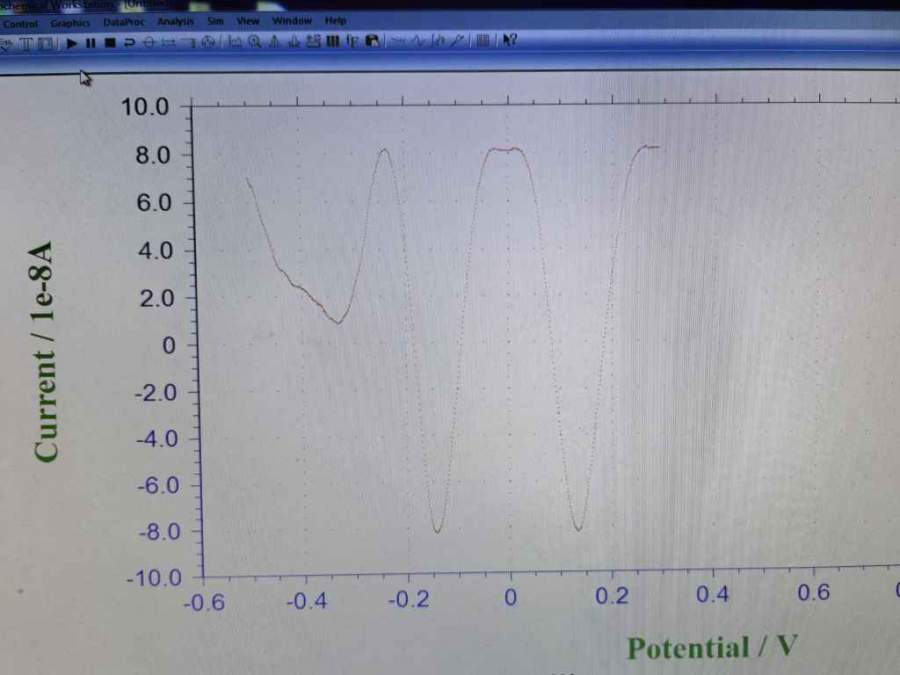This screenshot has width=900, height=675.
Task: Click the 10.0 label on the current axis
Action: coord(145,107)
